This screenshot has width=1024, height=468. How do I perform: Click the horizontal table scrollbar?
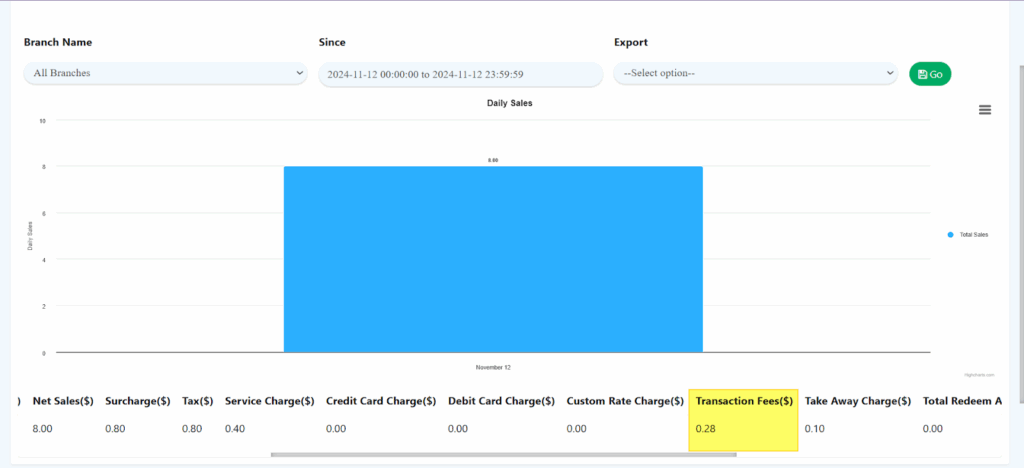tap(503, 455)
